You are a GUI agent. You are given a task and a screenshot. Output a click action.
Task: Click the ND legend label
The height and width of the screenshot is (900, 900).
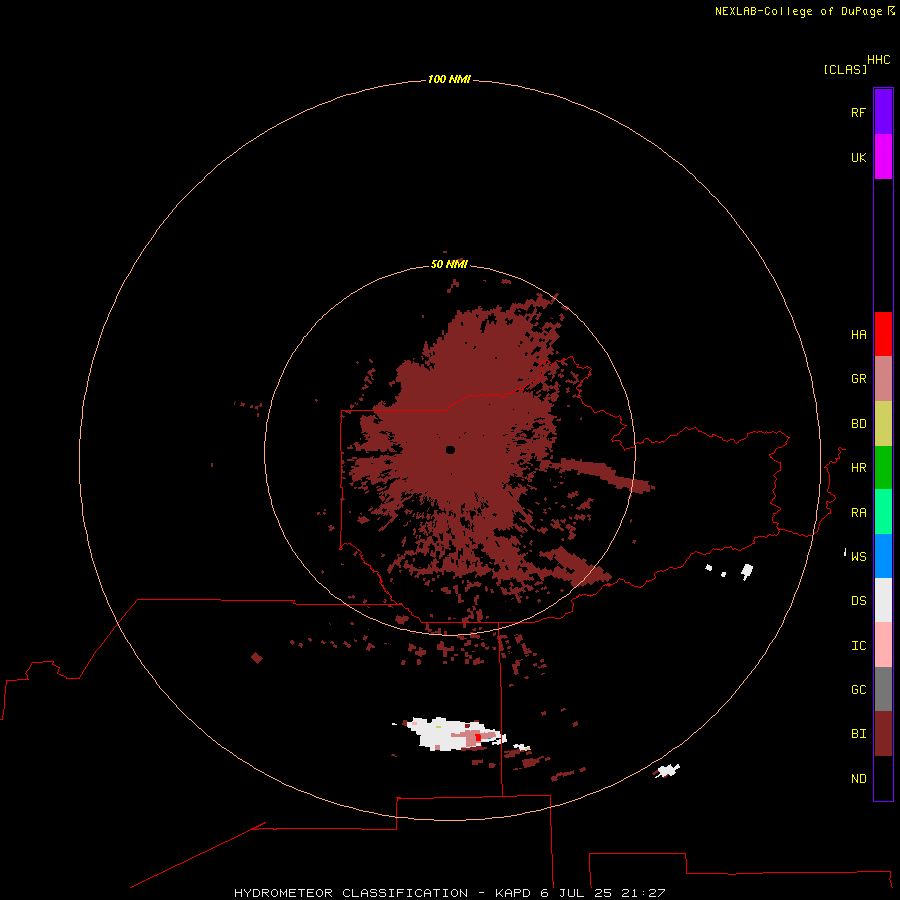pyautogui.click(x=858, y=778)
